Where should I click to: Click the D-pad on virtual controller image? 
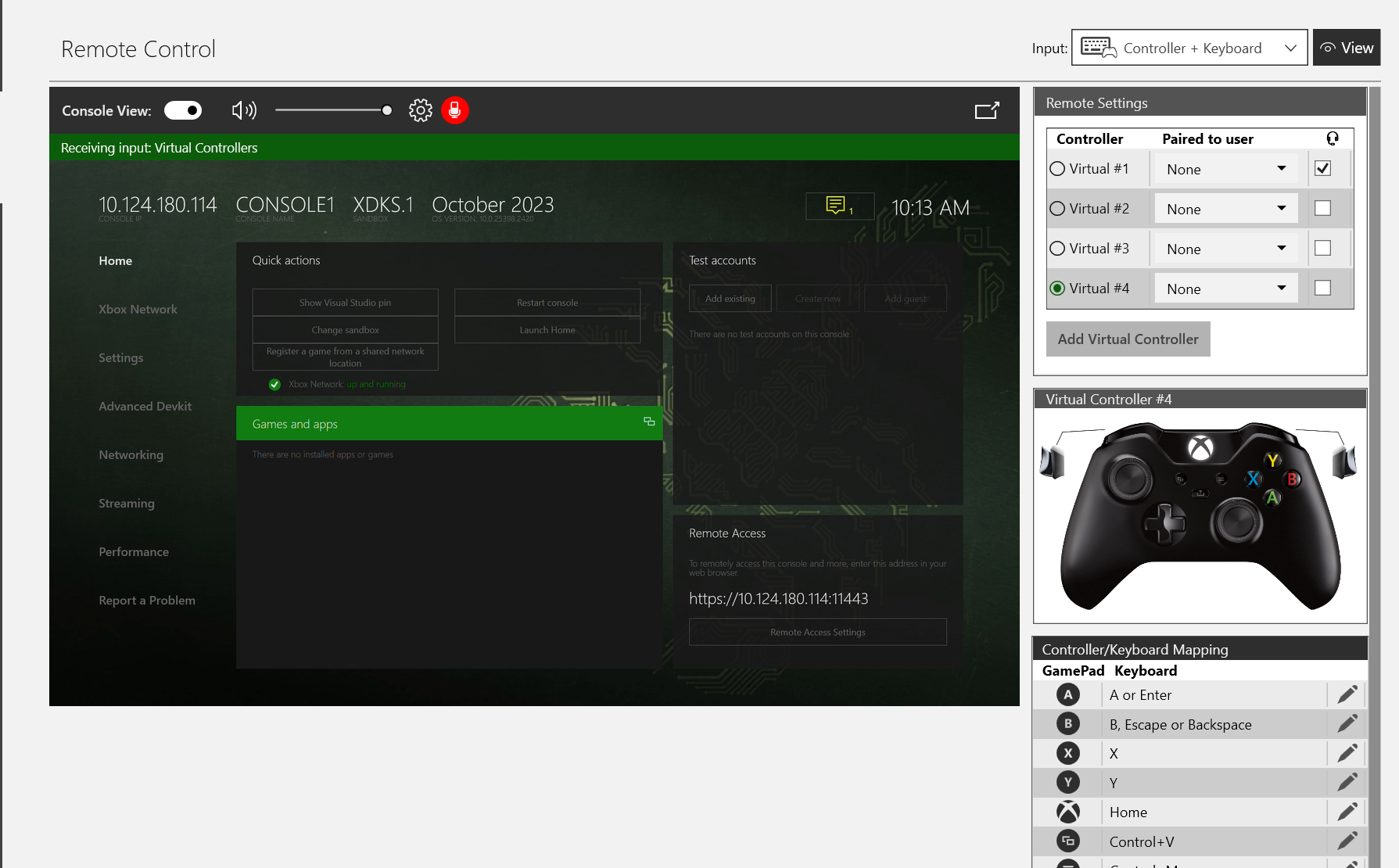pyautogui.click(x=1165, y=523)
